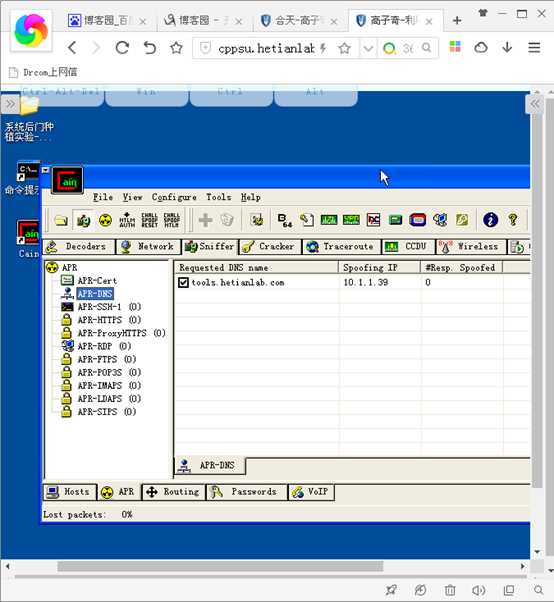Click the Cain logo in title bar
The image size is (554, 602).
pos(67,180)
